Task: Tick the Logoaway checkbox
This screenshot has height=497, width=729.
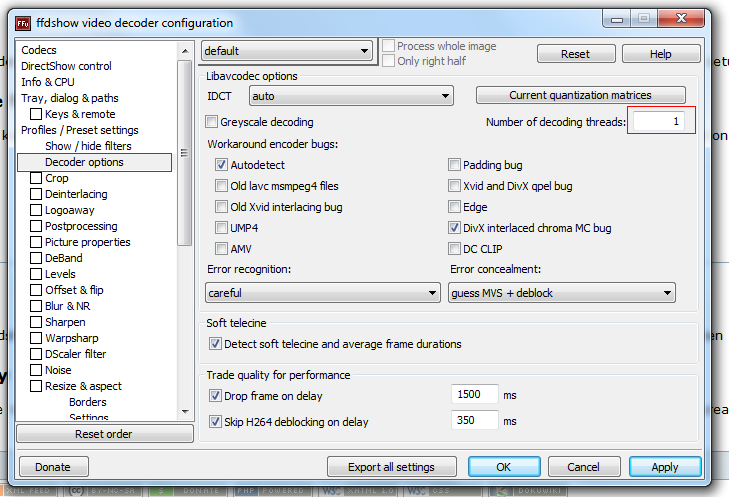Action: coord(36,210)
